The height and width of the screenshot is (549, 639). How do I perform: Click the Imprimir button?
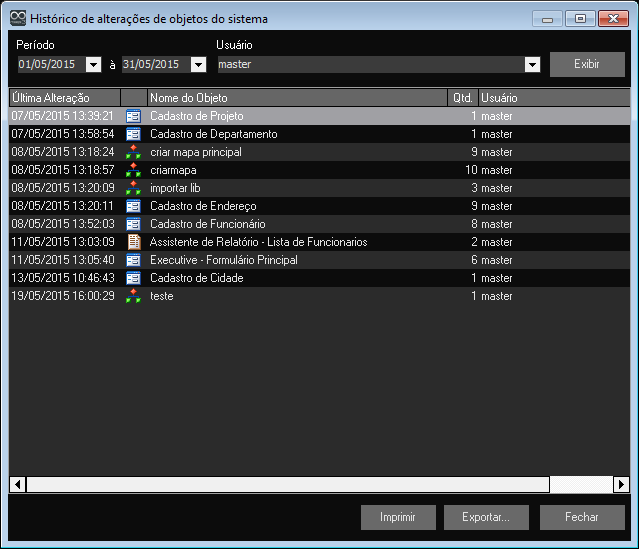[398, 517]
